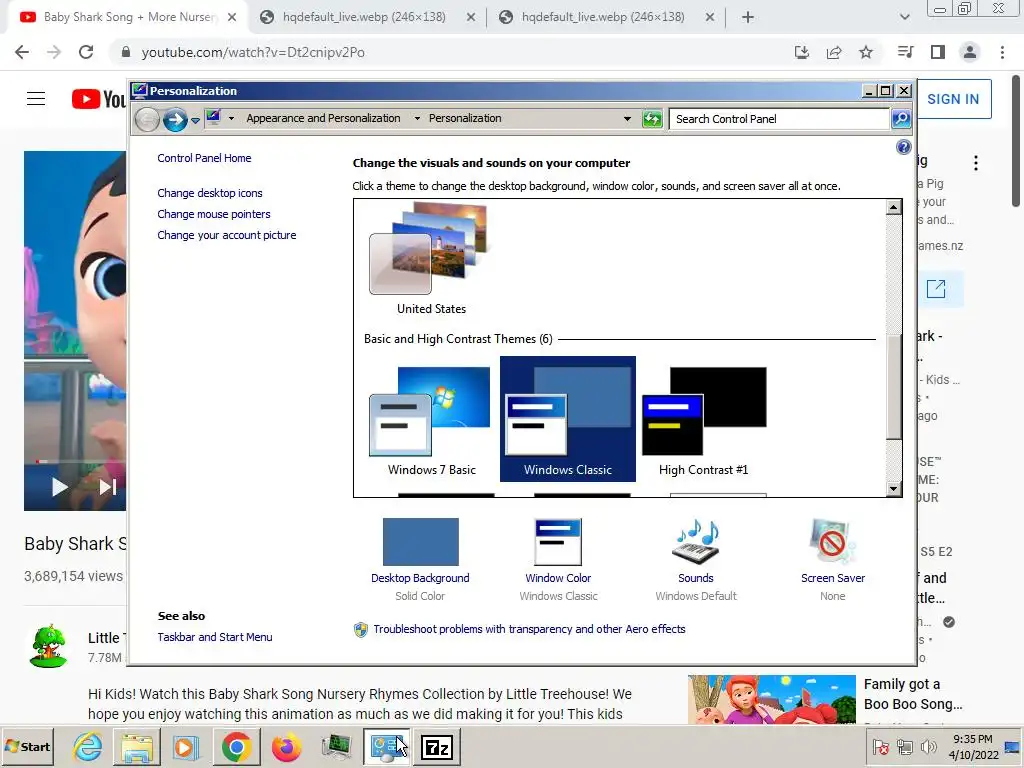Click the Appearance and Personalization breadcrumb

[x=323, y=118]
